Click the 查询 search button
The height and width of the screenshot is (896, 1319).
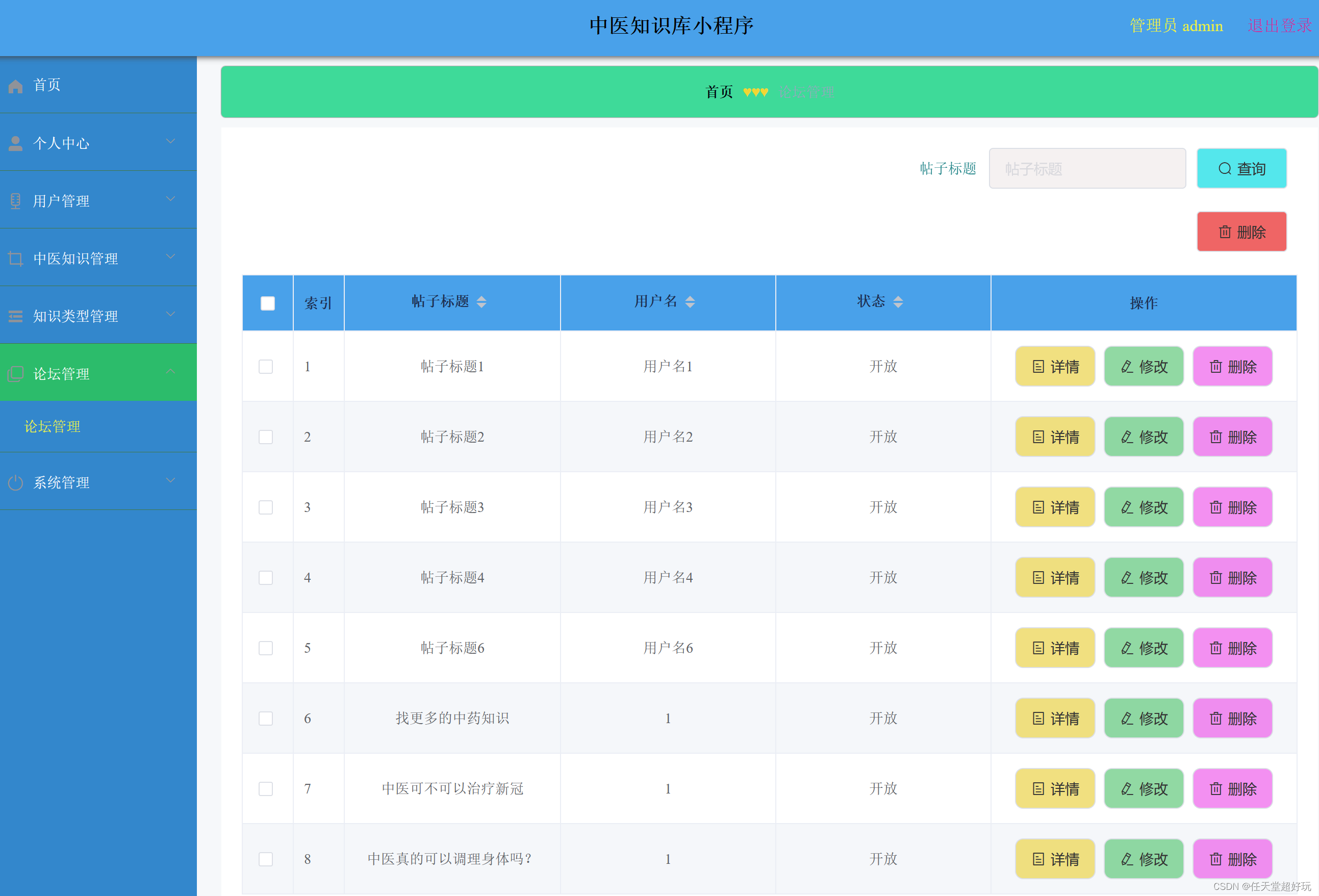tap(1241, 168)
